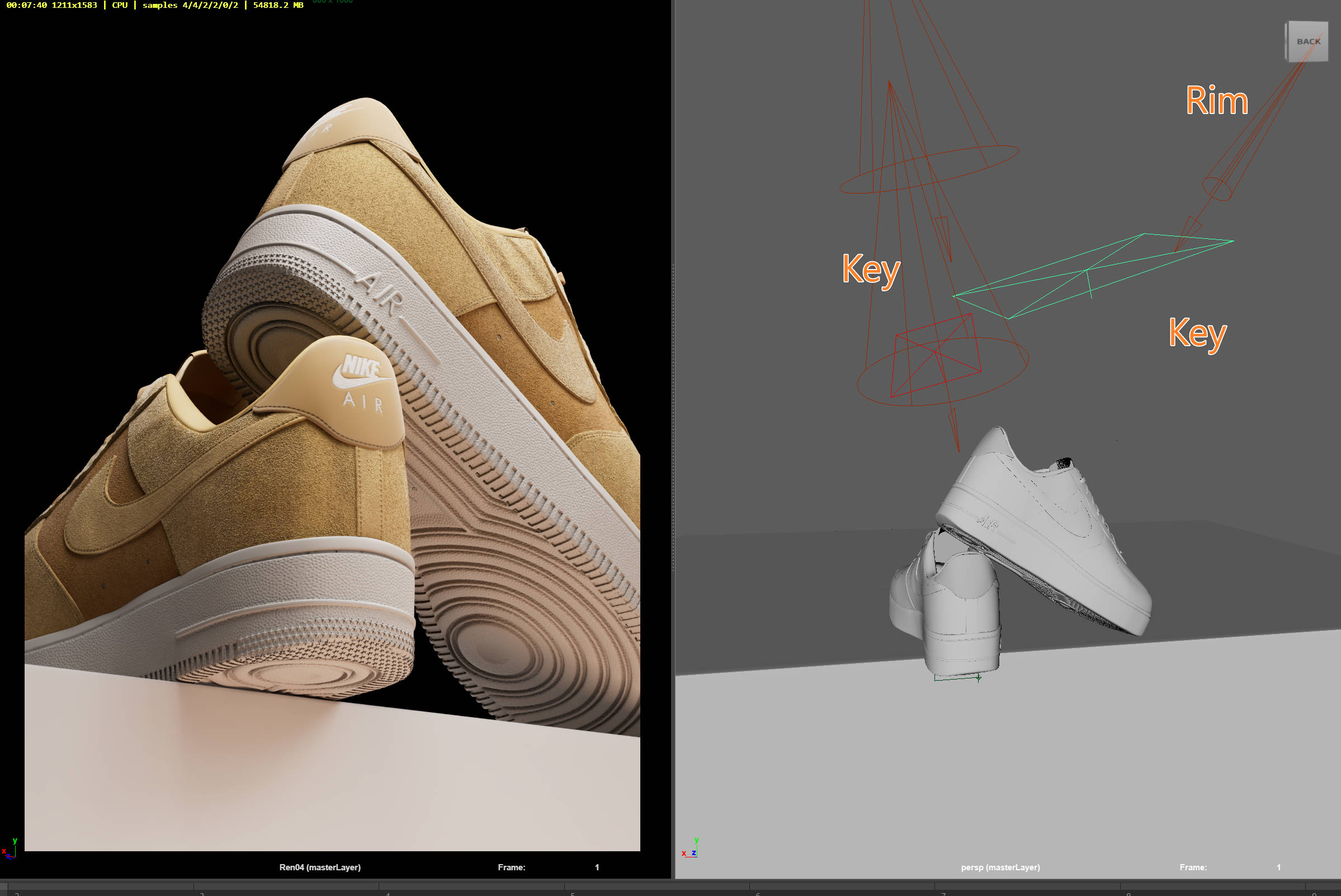Screen dimensions: 1341x896
Task: Click the render view axis gizmo
Action: click(x=10, y=848)
